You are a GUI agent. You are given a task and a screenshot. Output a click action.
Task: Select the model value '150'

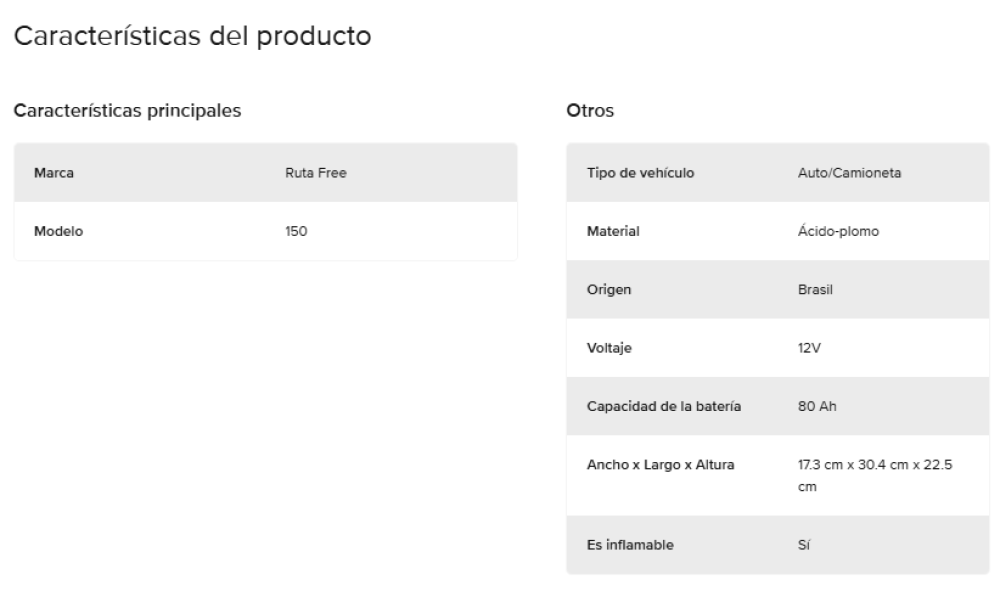[x=296, y=231]
